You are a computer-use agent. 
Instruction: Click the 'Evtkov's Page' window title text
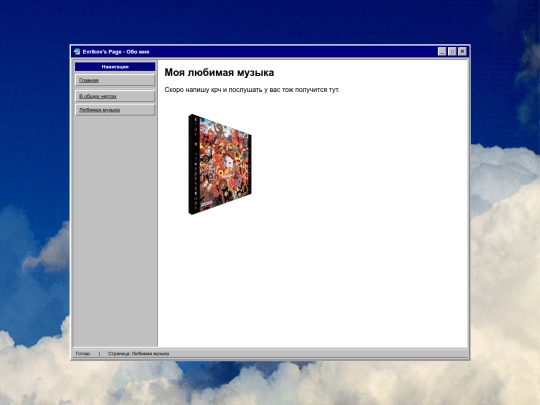click(116, 52)
